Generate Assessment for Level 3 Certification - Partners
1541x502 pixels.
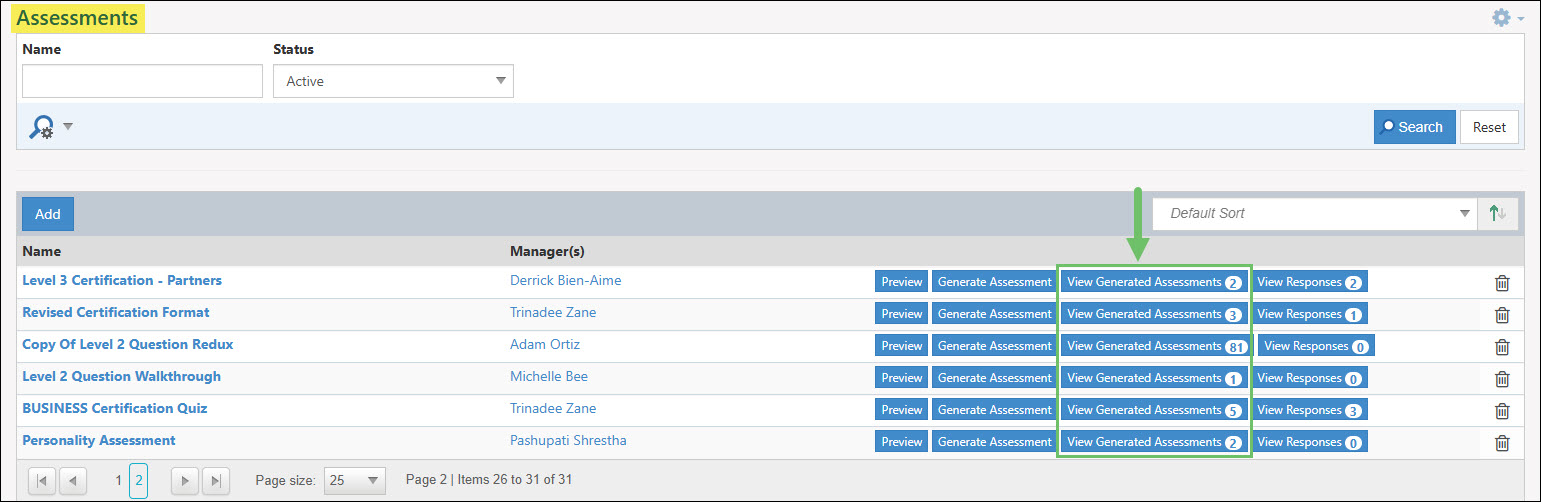click(995, 282)
